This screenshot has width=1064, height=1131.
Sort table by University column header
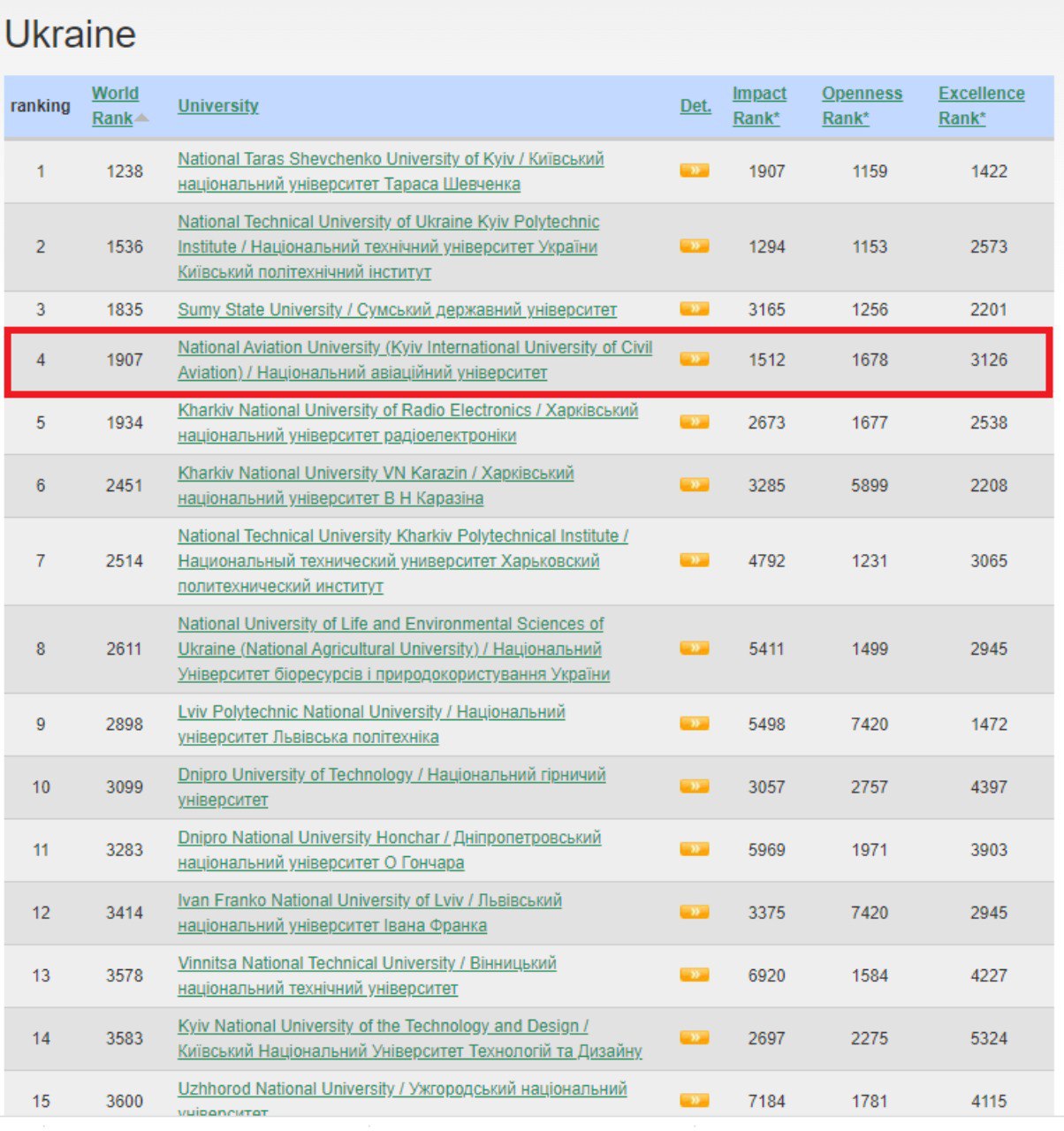218,105
